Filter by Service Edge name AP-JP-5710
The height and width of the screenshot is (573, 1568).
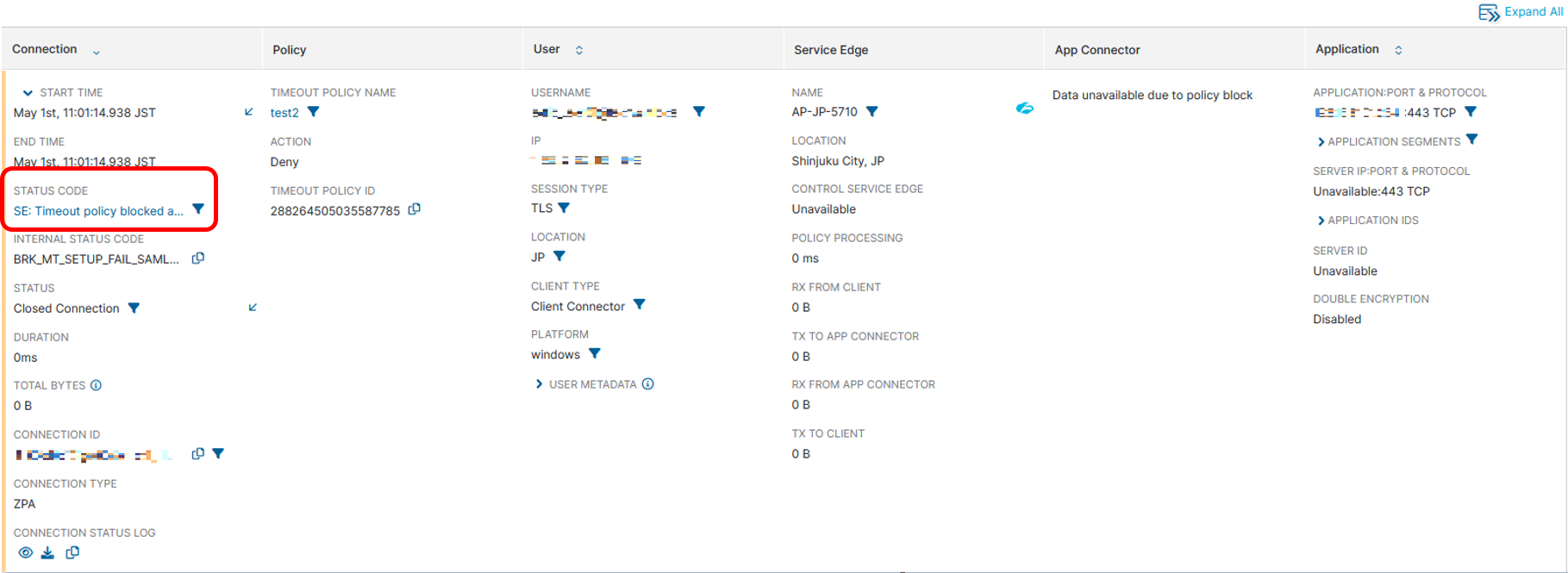(872, 112)
